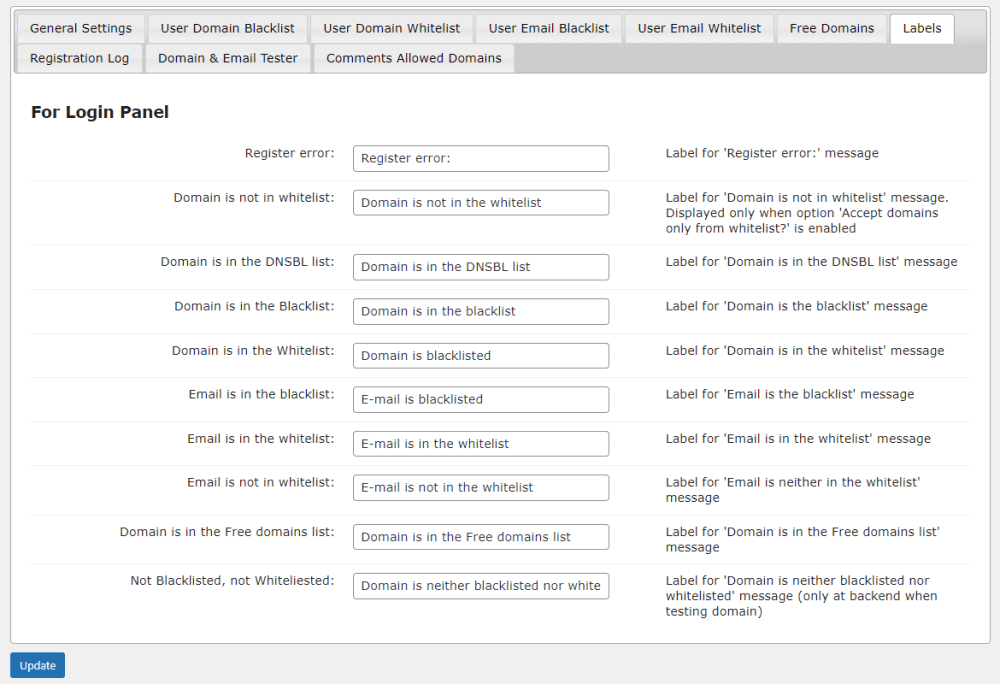
Task: Focus the 'Email is in the blacklist' field
Action: tap(481, 399)
